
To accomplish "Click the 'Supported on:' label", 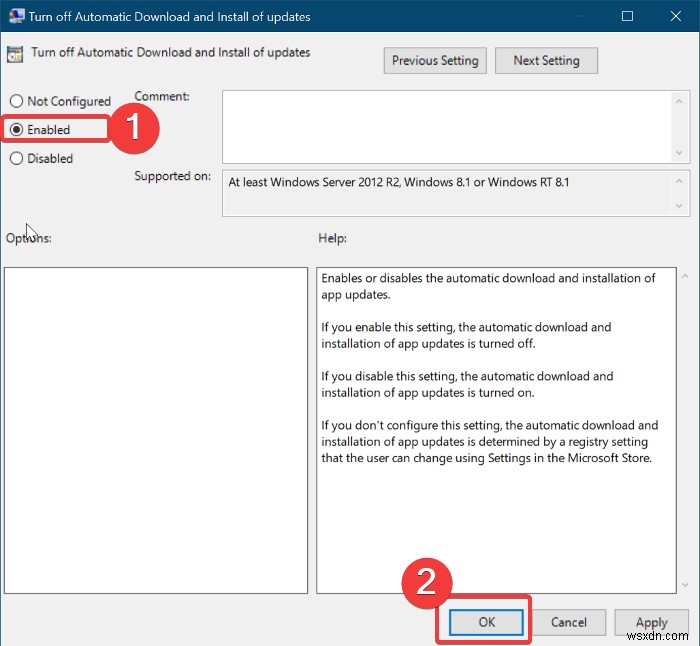I will click(x=172, y=176).
